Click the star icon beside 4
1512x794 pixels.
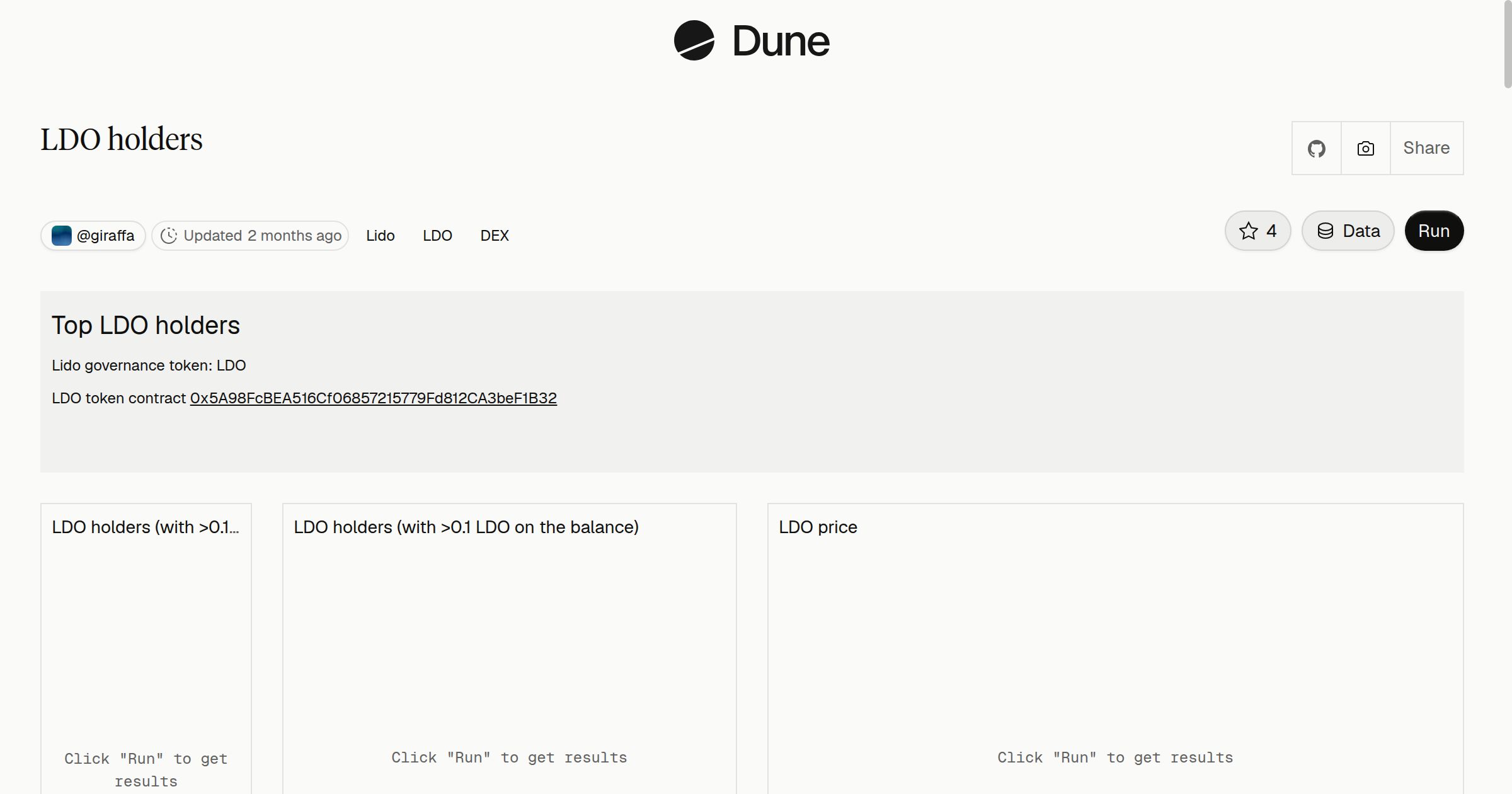point(1249,231)
